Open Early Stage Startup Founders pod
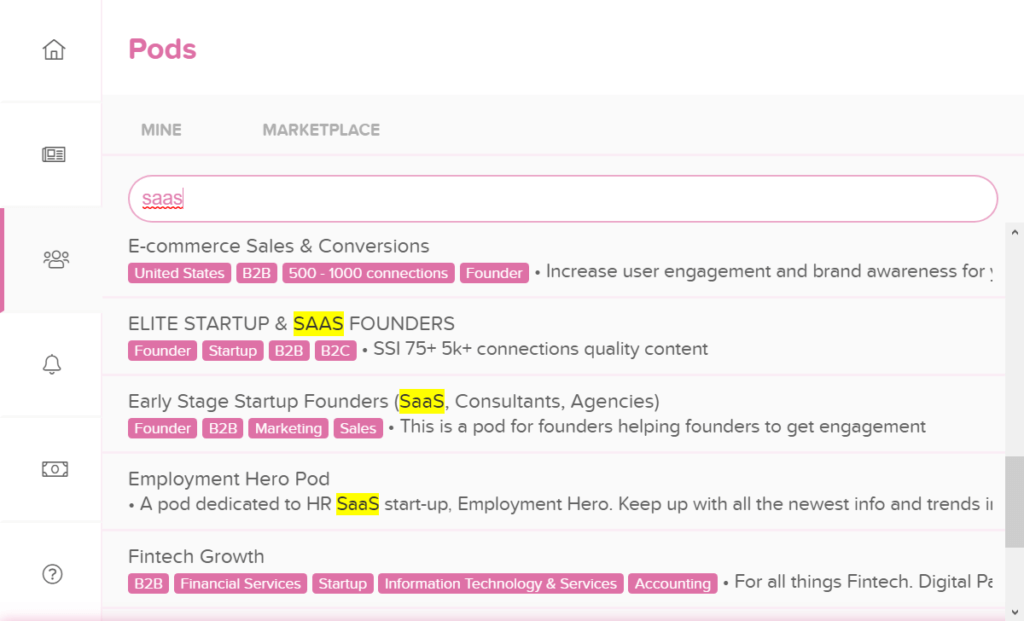 coord(553,414)
